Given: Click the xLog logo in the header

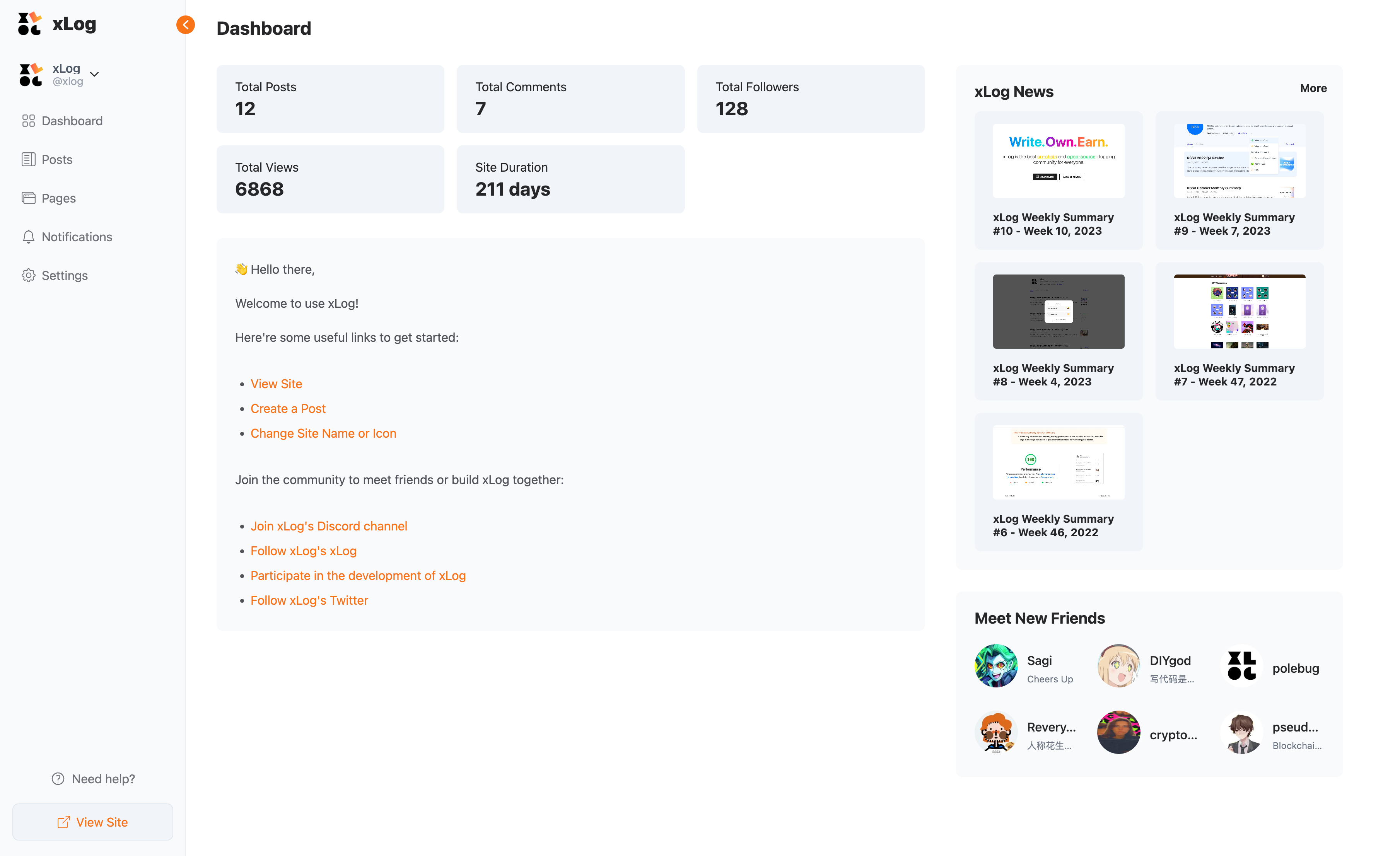Looking at the screenshot, I should (57, 24).
